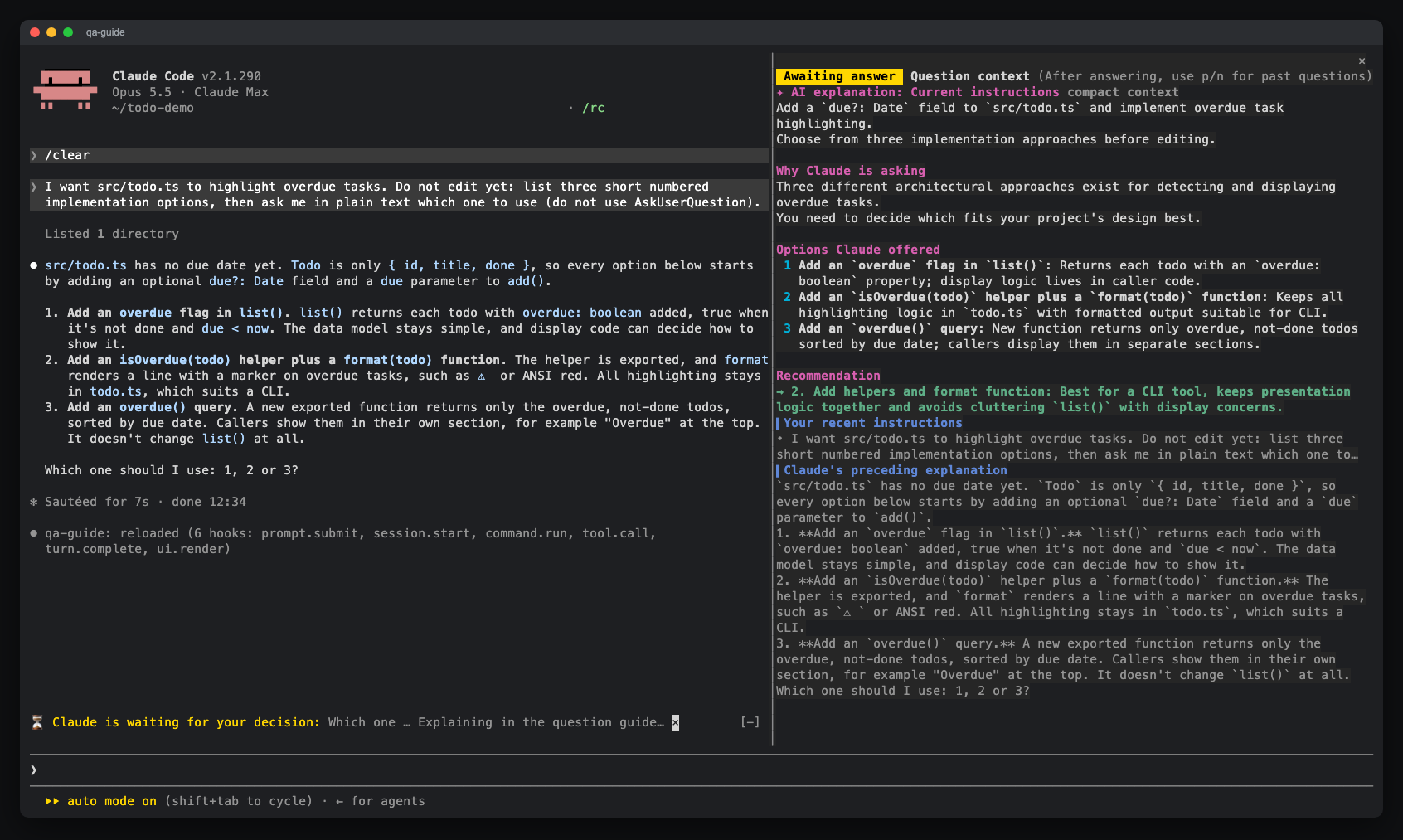Click the Why Claude is asking heading

point(851,171)
